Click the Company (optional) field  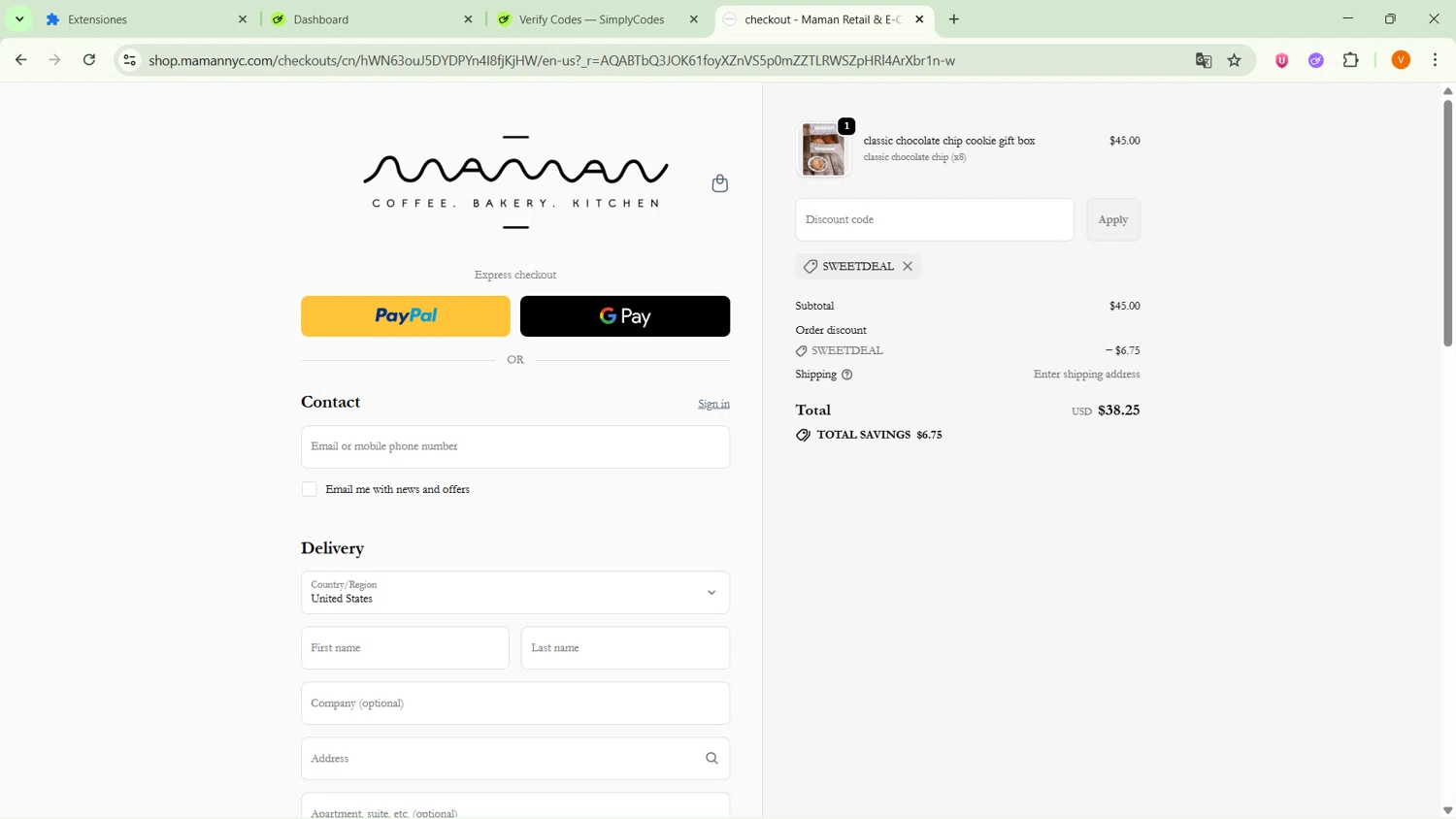click(515, 703)
